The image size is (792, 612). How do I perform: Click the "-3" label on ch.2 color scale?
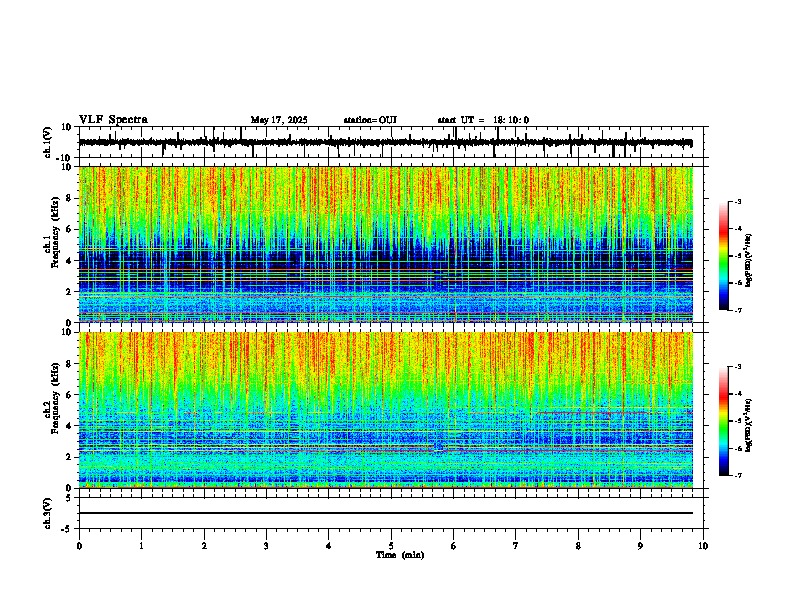click(738, 367)
